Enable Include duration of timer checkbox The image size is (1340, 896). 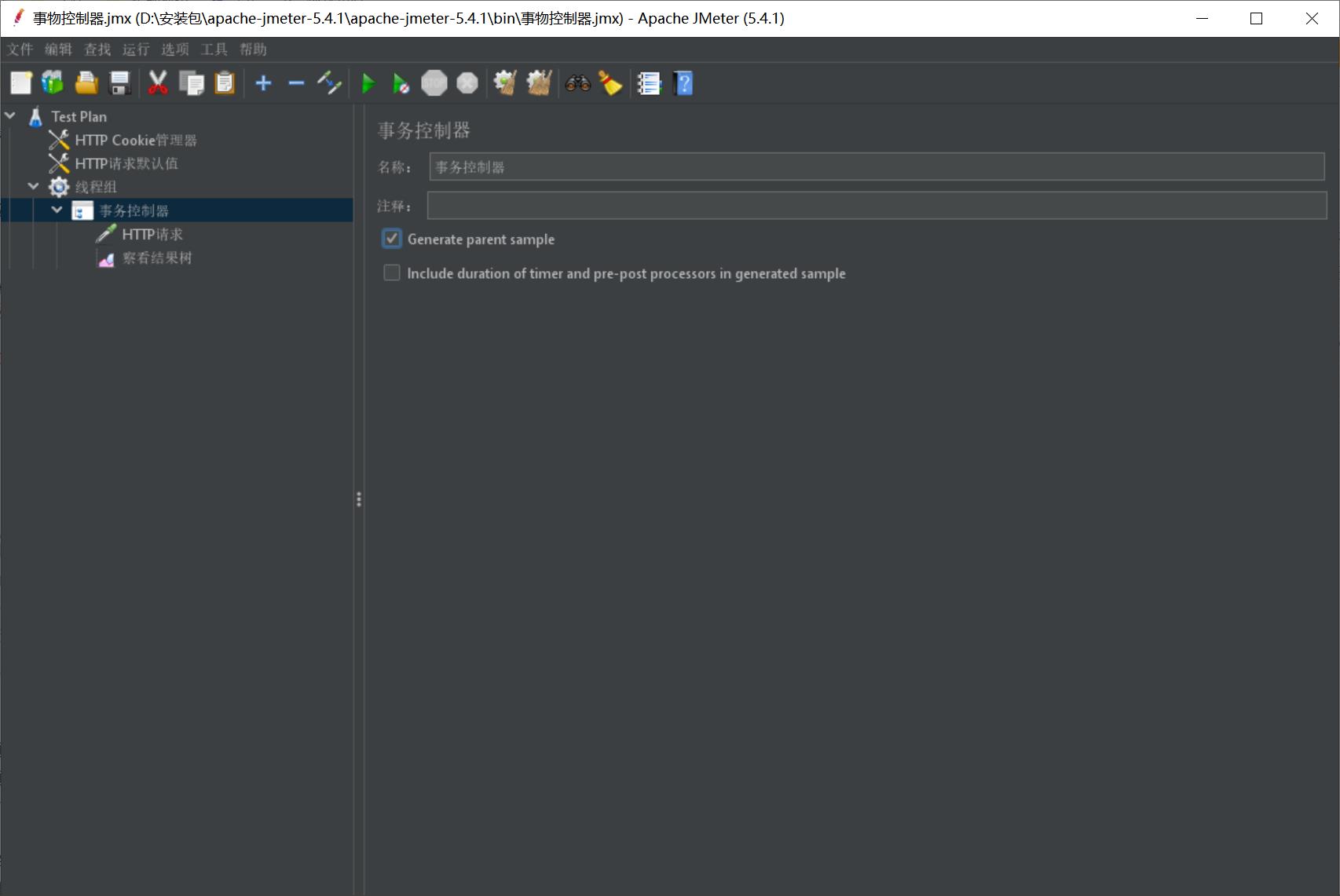pos(392,272)
